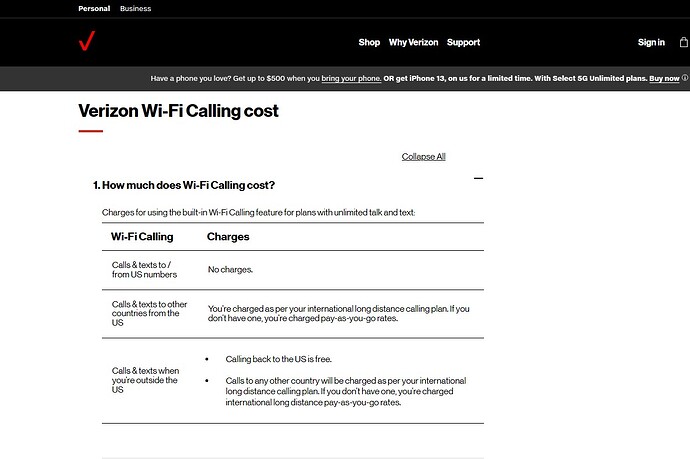The width and height of the screenshot is (690, 459).
Task: Click the Charges for using built-in Wi-Fi Calling sentence
Action: click(x=258, y=213)
